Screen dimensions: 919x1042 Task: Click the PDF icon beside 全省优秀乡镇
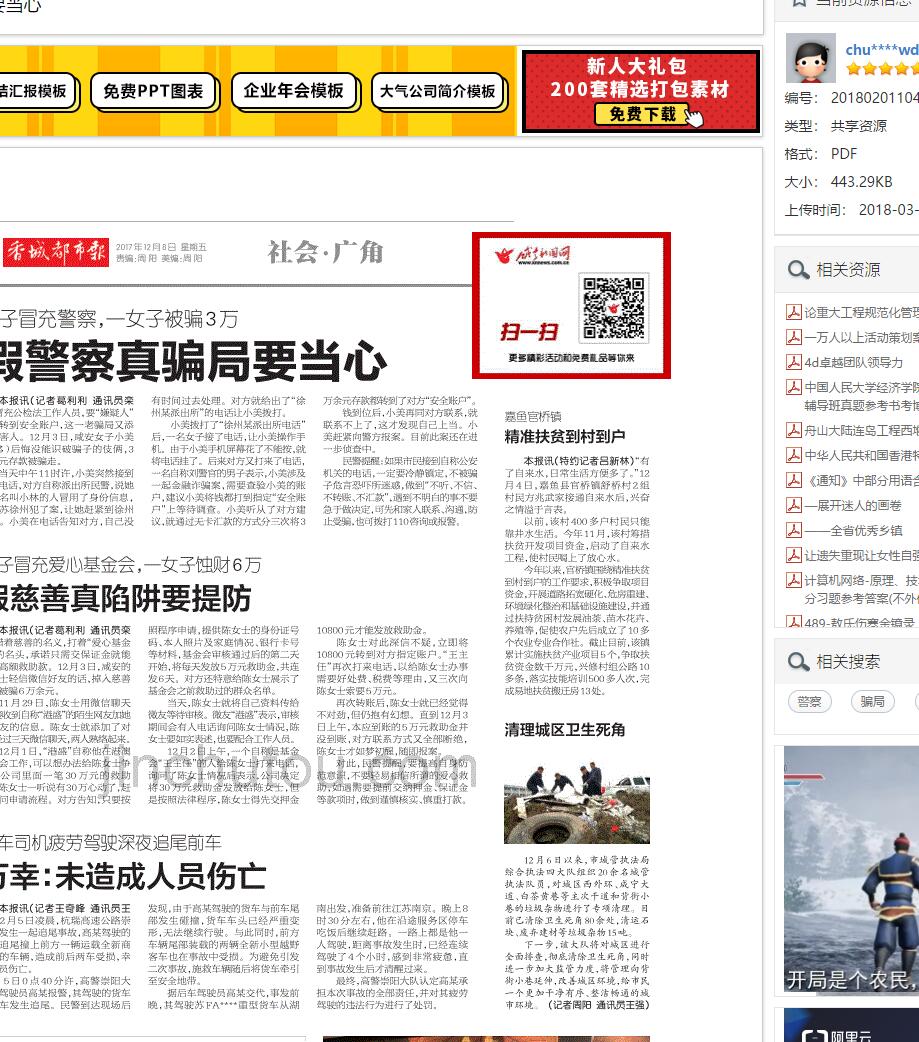click(x=794, y=530)
